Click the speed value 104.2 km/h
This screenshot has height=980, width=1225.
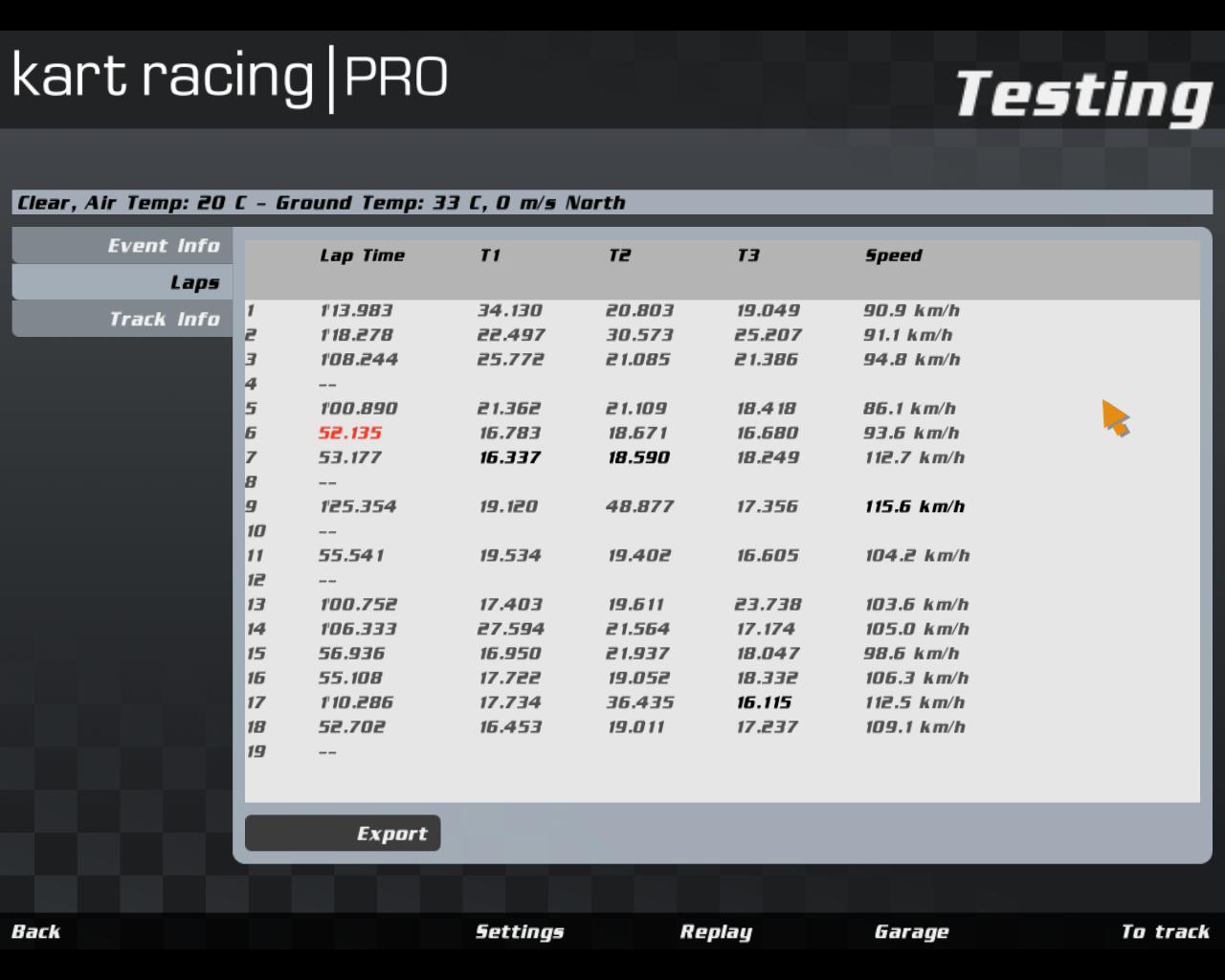click(x=917, y=556)
